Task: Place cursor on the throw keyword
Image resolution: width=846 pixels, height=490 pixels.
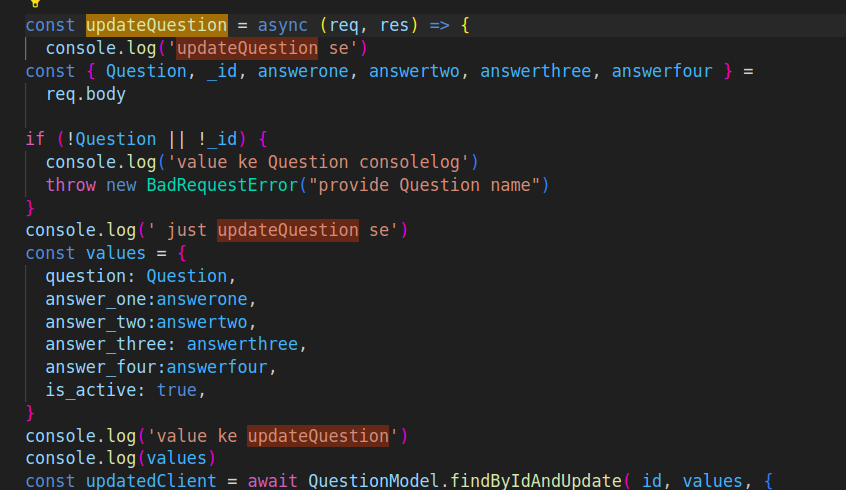Action: 70,185
